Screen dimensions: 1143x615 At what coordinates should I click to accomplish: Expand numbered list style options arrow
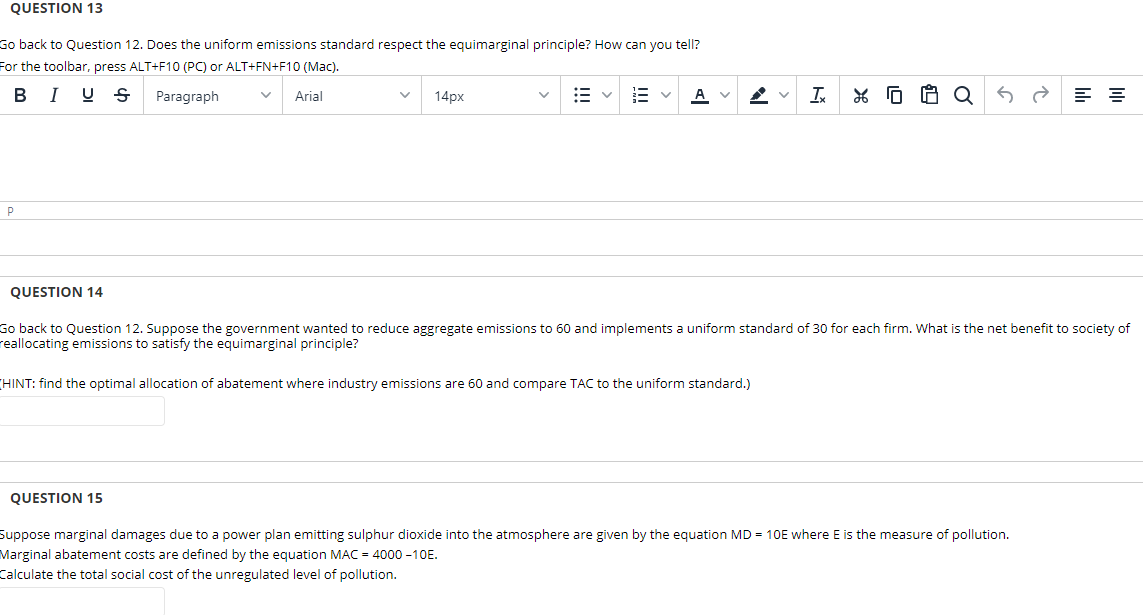point(666,95)
